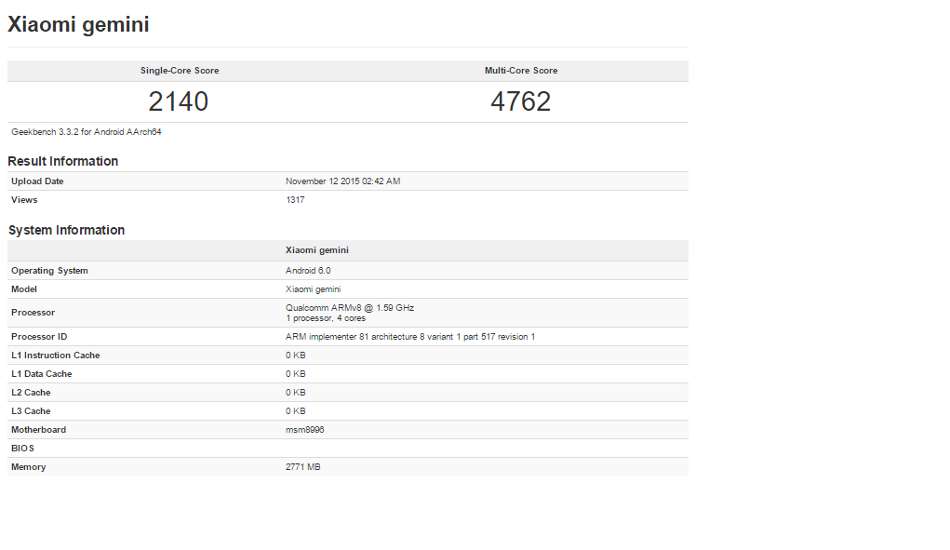Click the date 'November 12 2015 02:42 AM'
This screenshot has height=550, width=950.
coord(343,181)
